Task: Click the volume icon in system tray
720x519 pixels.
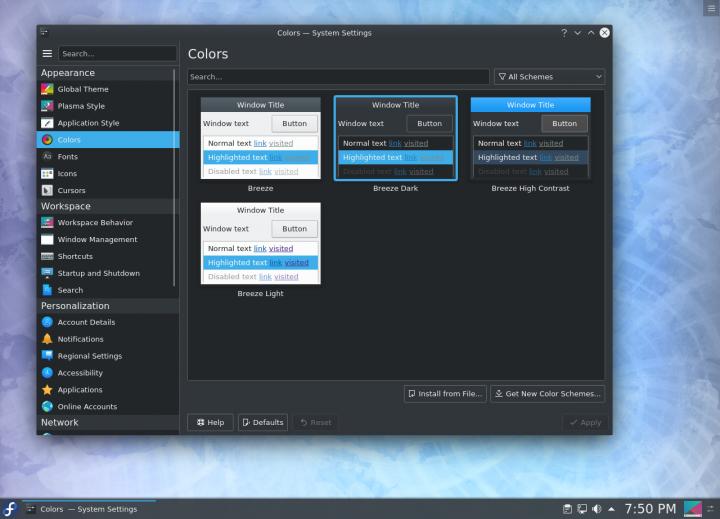Action: (x=596, y=508)
